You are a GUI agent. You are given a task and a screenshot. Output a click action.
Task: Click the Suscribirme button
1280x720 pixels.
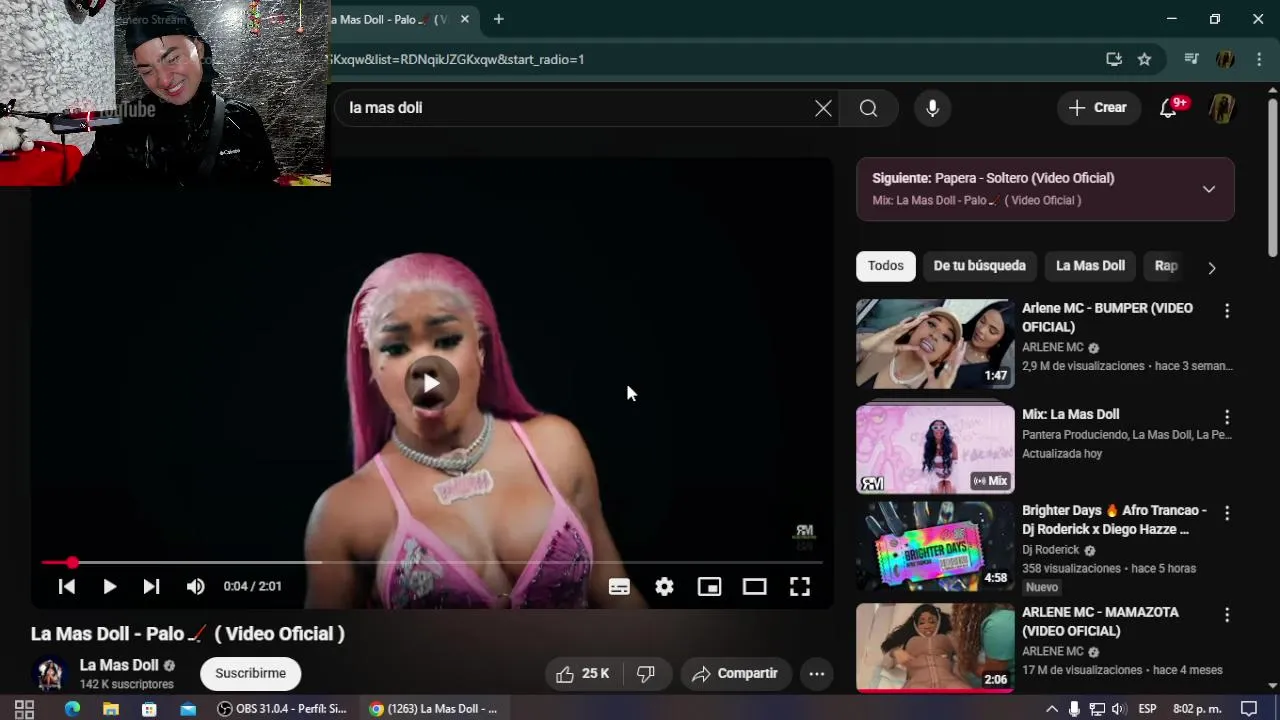pos(250,674)
